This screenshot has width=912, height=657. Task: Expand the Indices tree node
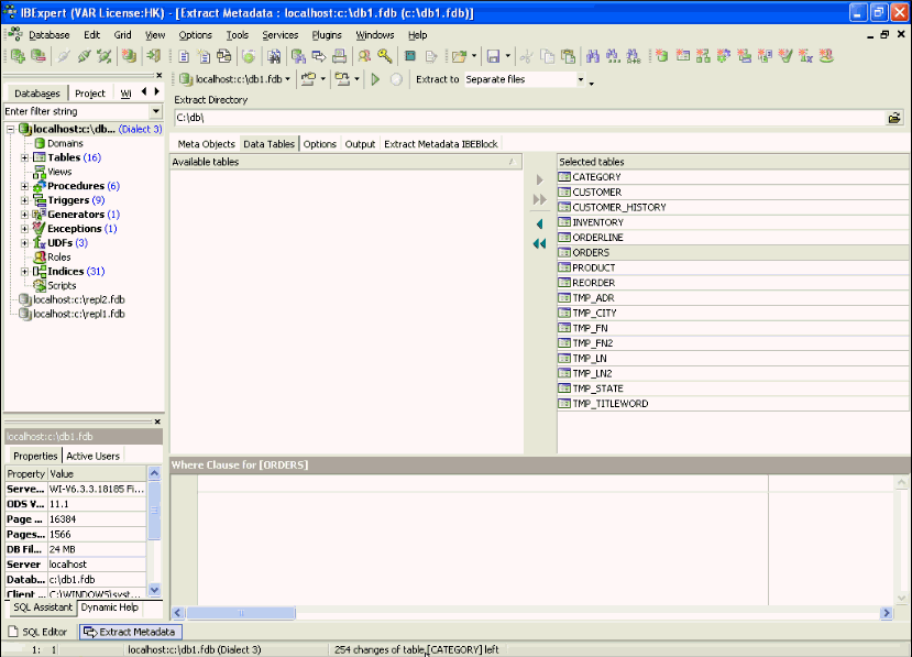(x=25, y=271)
